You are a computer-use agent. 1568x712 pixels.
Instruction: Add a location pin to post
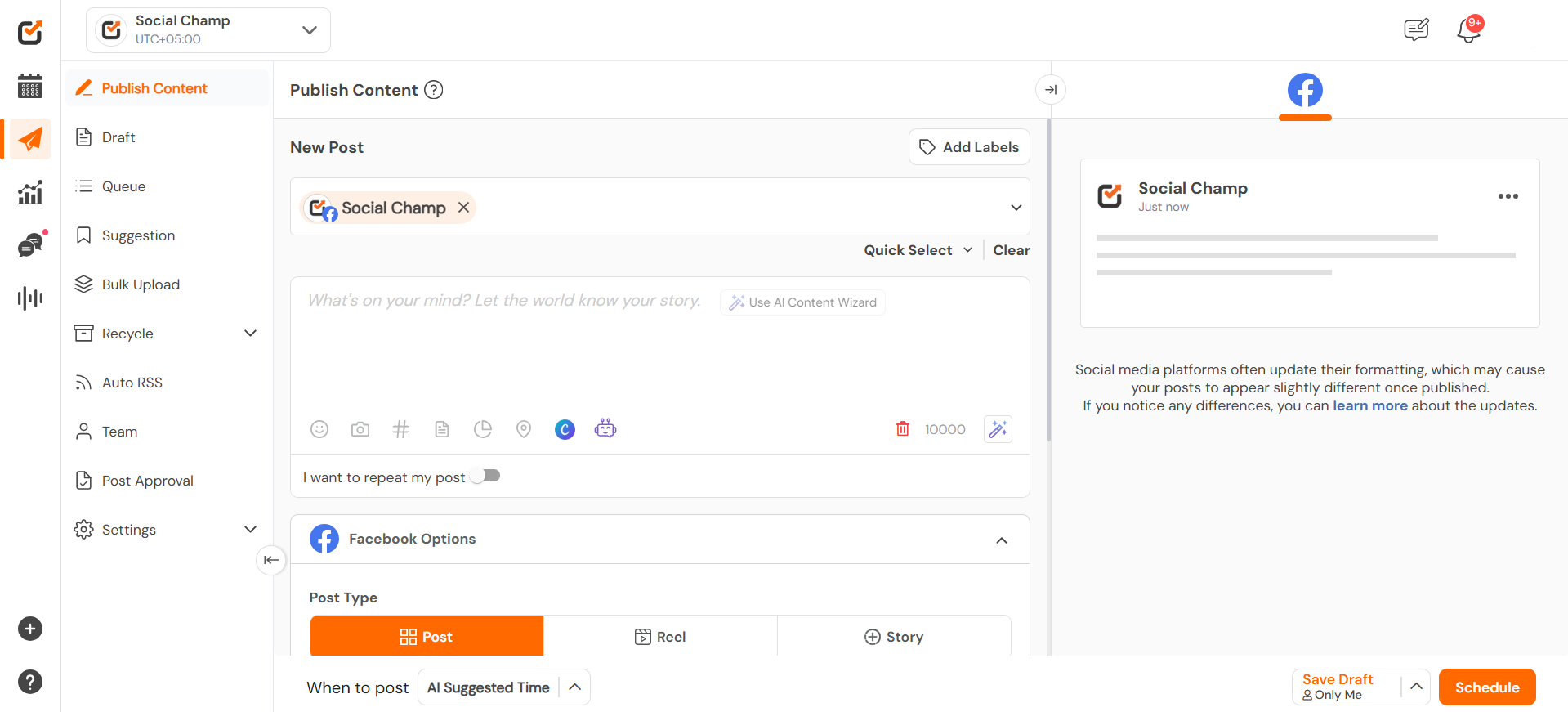tap(524, 429)
